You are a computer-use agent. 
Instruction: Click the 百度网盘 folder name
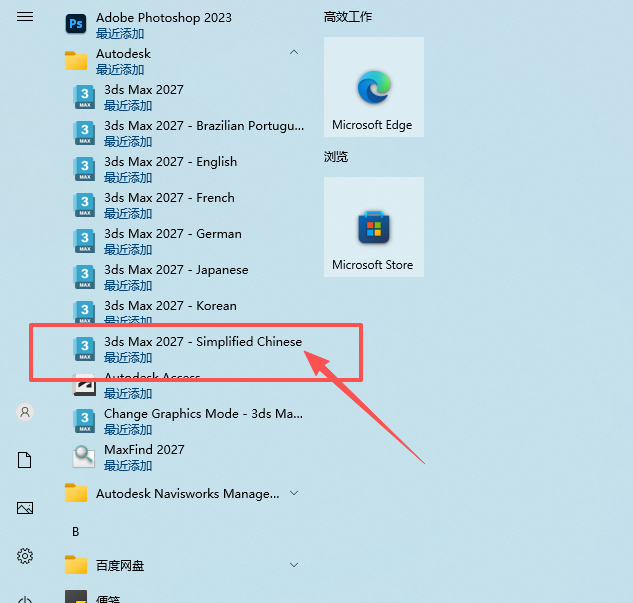coord(120,565)
